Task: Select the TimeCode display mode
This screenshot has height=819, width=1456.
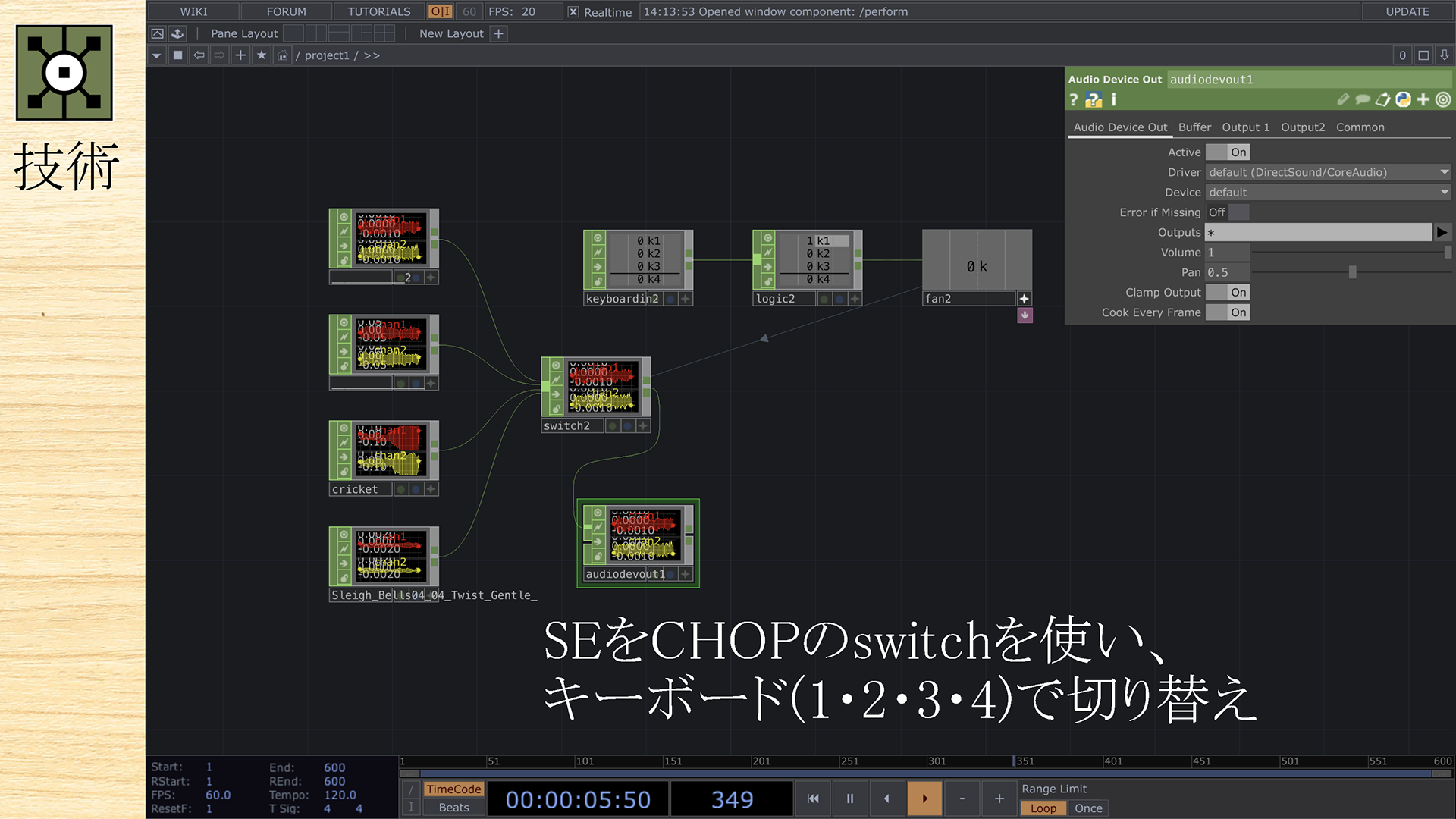Action: point(453,789)
